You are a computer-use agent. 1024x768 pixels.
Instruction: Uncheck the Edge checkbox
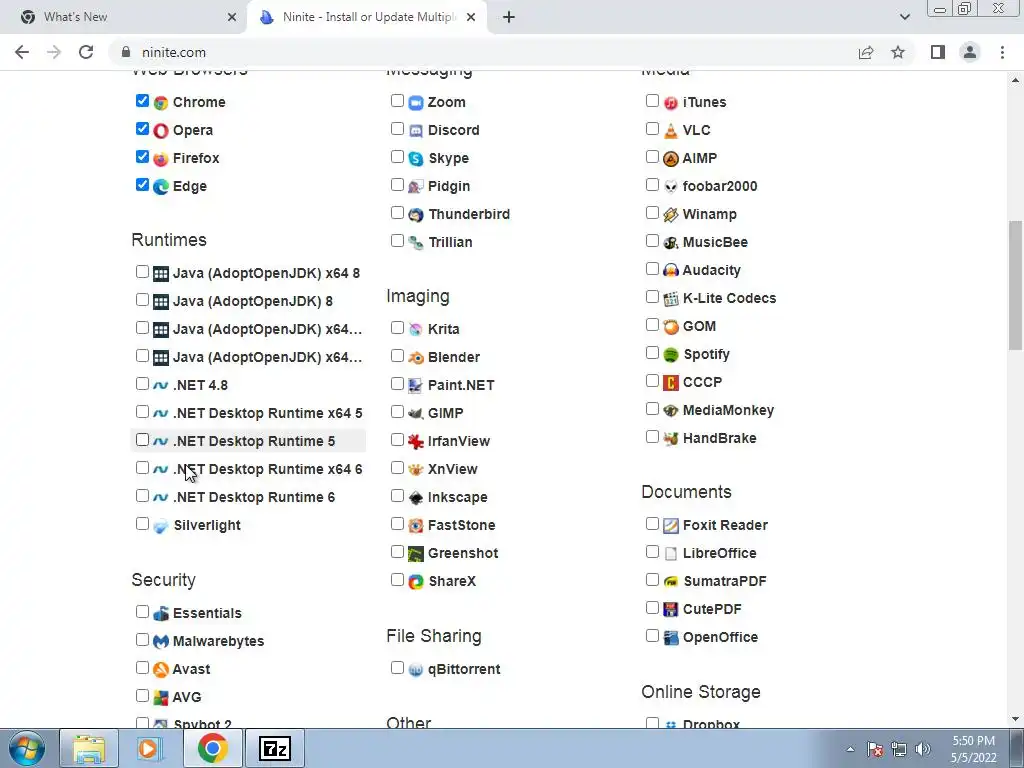tap(142, 185)
